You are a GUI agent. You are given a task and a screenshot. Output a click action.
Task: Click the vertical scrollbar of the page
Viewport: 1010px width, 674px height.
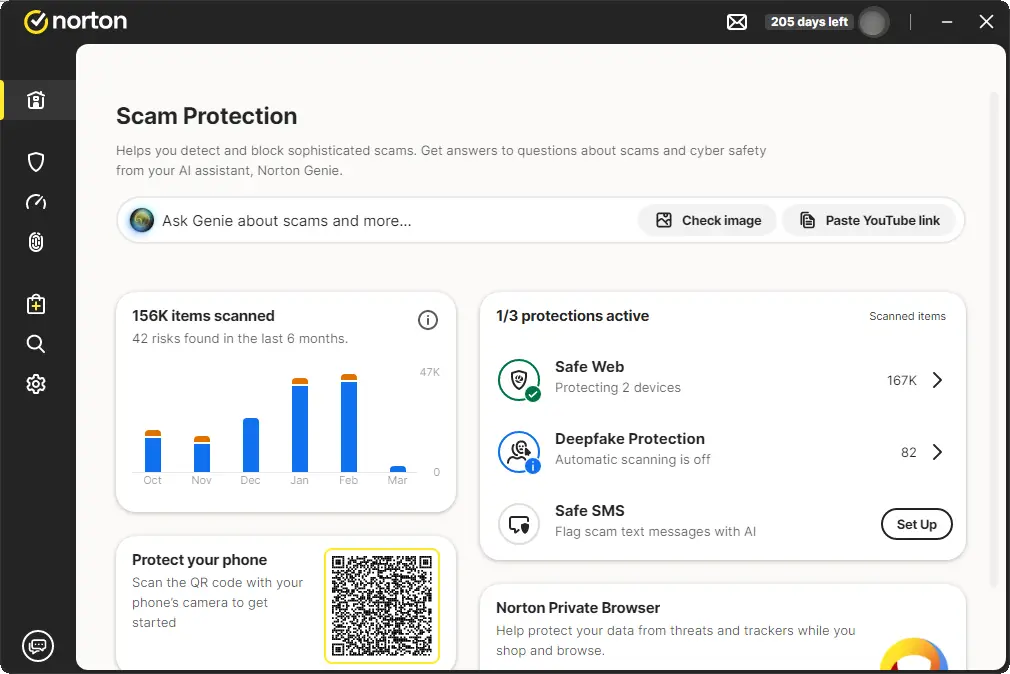pyautogui.click(x=994, y=342)
